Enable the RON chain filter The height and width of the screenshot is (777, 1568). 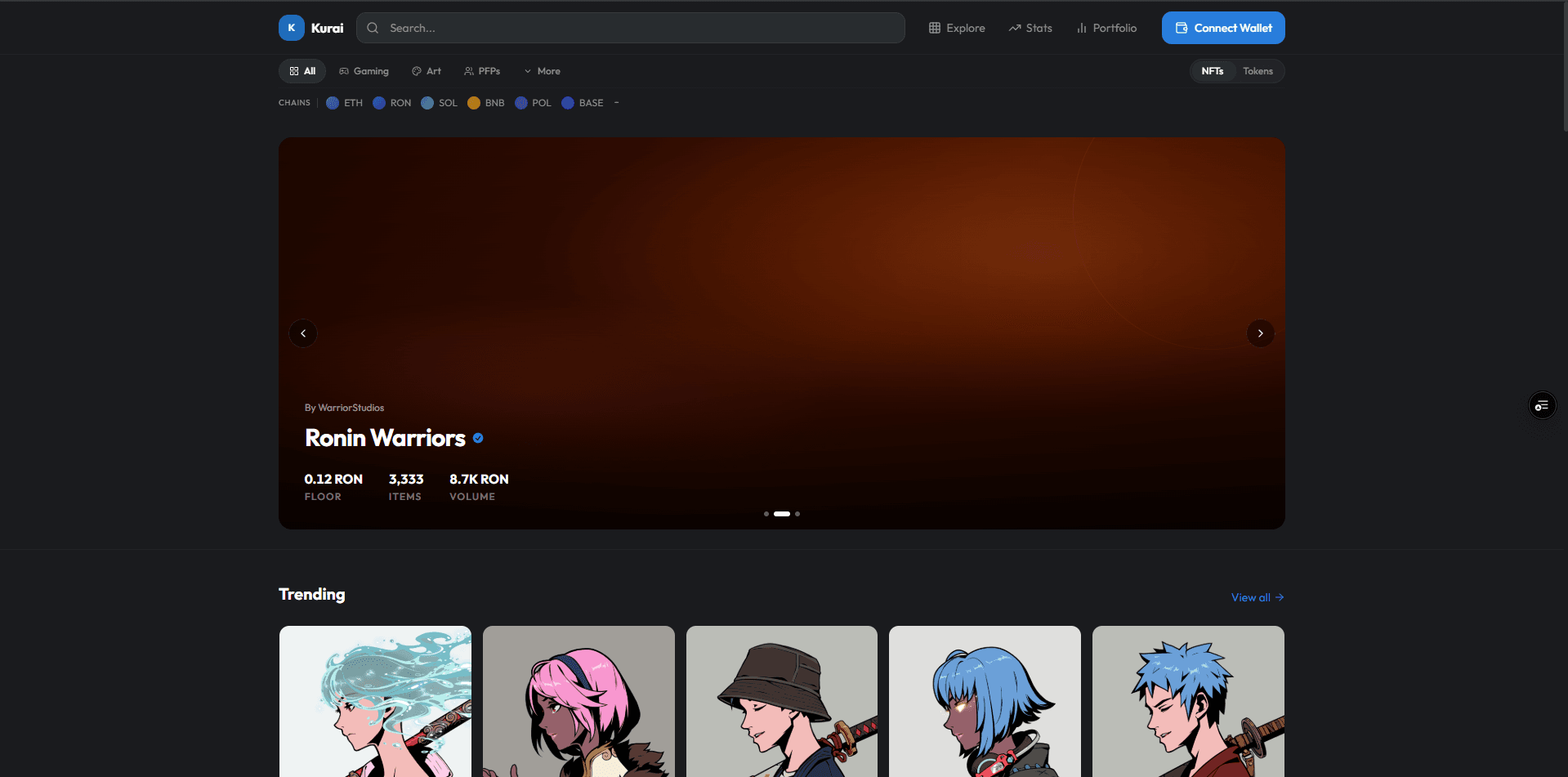(391, 102)
